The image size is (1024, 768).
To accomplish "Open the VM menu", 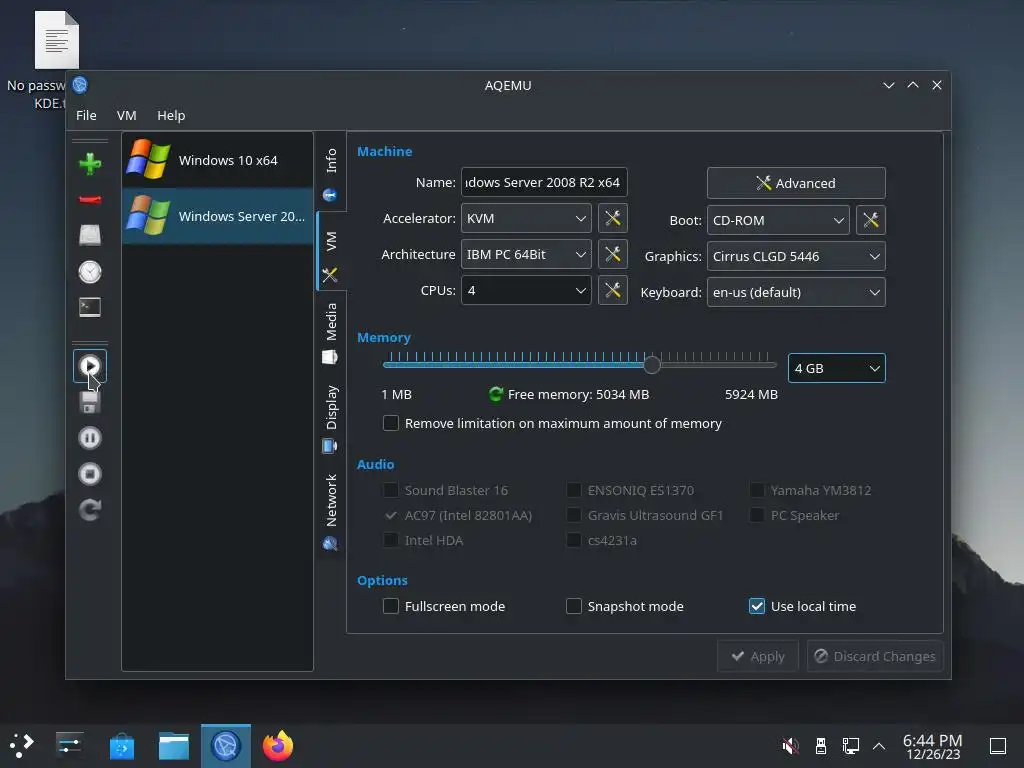I will pyautogui.click(x=127, y=115).
